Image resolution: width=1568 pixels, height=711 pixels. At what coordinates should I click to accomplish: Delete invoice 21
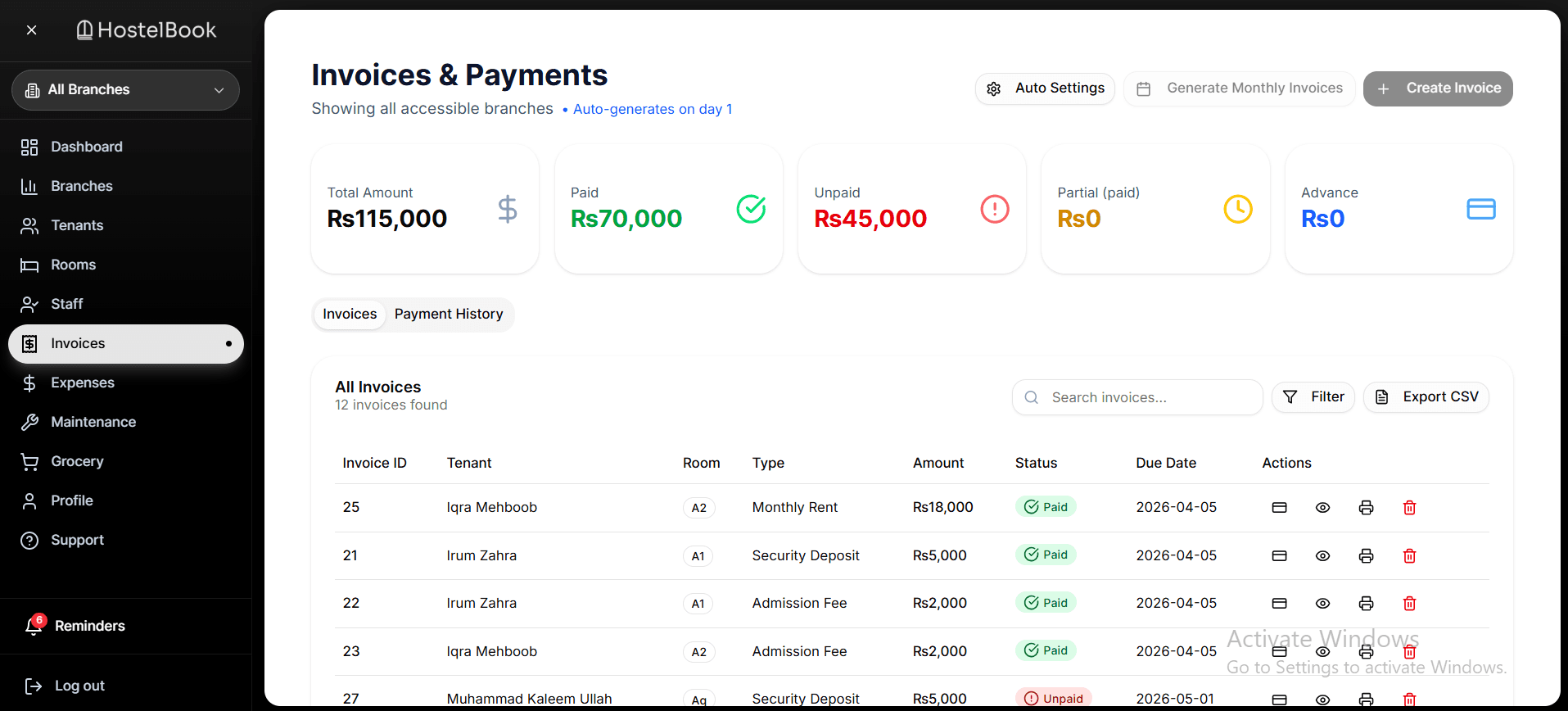coord(1409,556)
